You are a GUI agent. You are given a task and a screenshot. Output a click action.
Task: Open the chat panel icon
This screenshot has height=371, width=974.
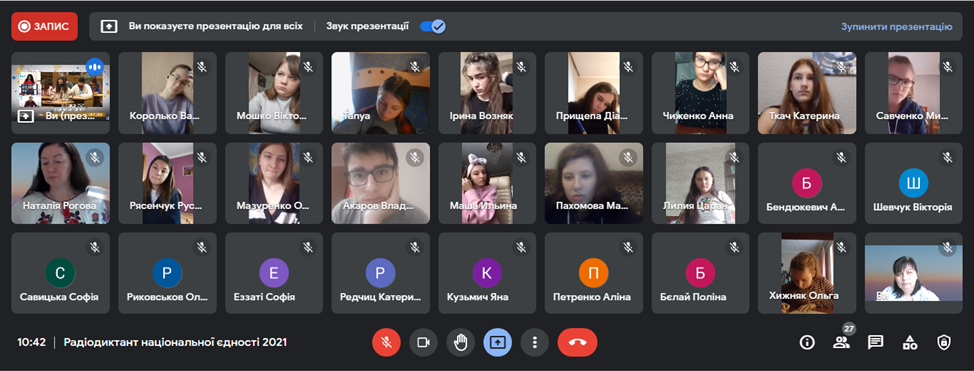[876, 342]
